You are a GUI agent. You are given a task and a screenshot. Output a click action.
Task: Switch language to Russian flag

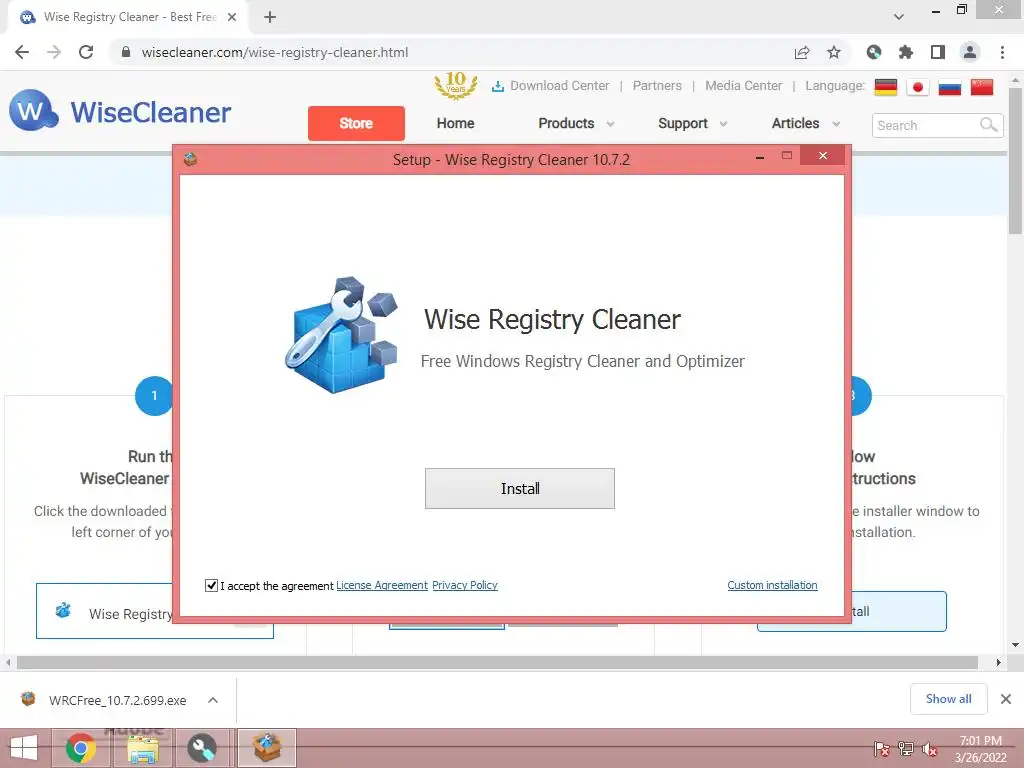(x=950, y=87)
